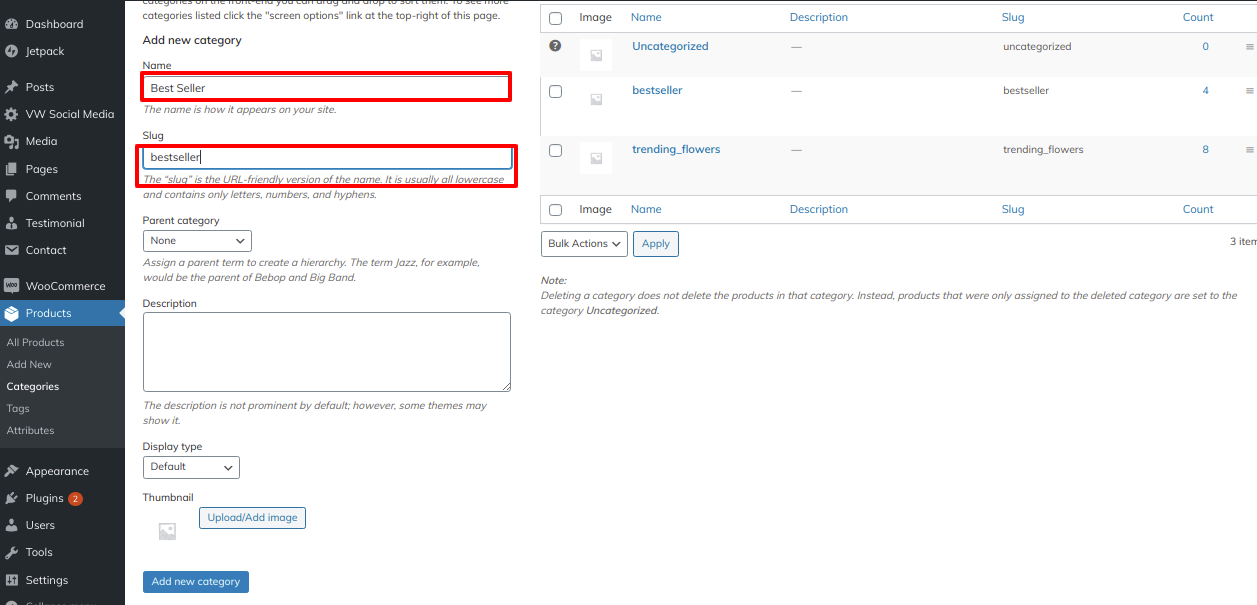Screen dimensions: 1257x605
Task: Sort by Slug in table header
Action: (1013, 17)
